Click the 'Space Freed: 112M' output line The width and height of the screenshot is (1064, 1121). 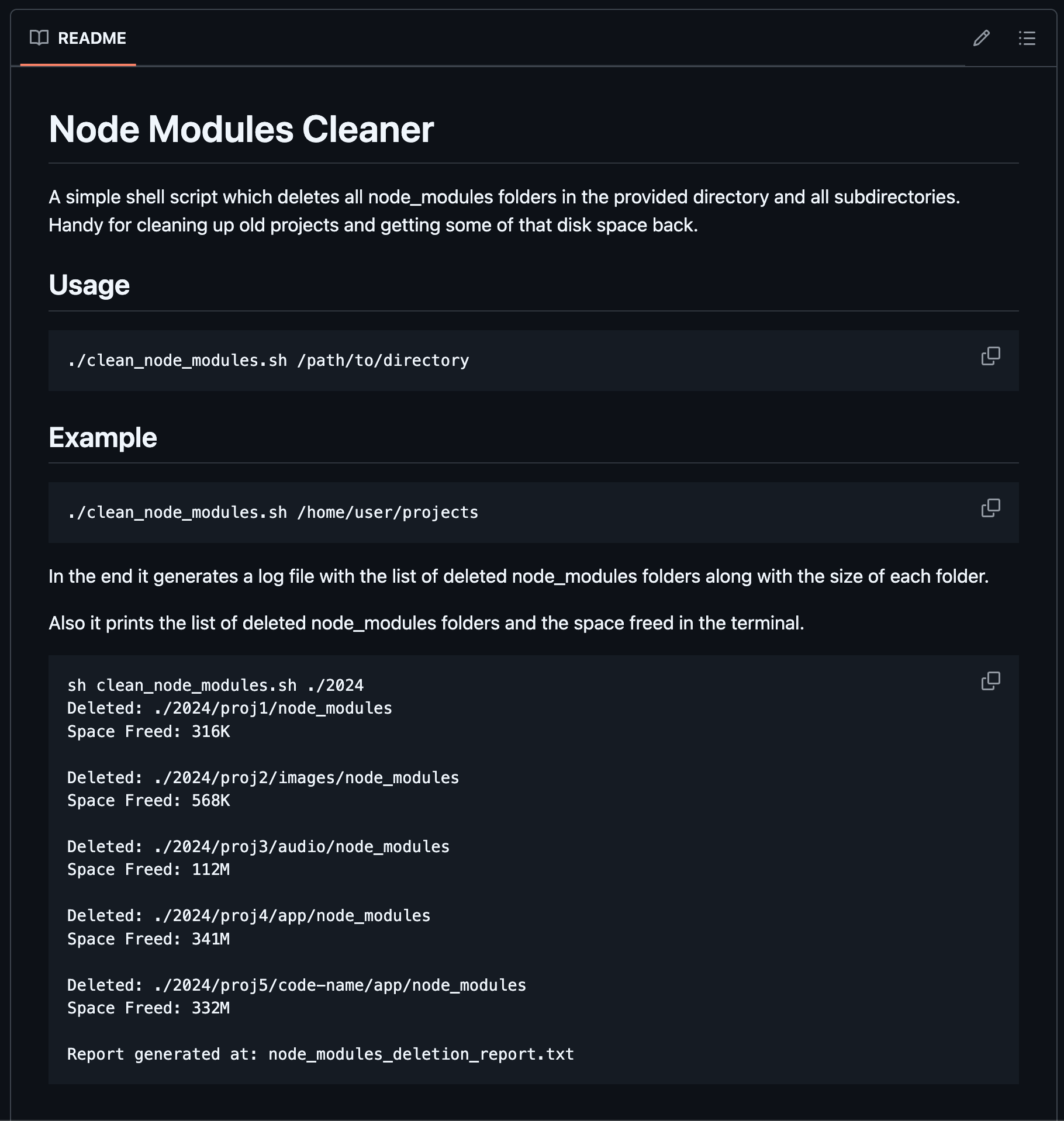pos(148,870)
